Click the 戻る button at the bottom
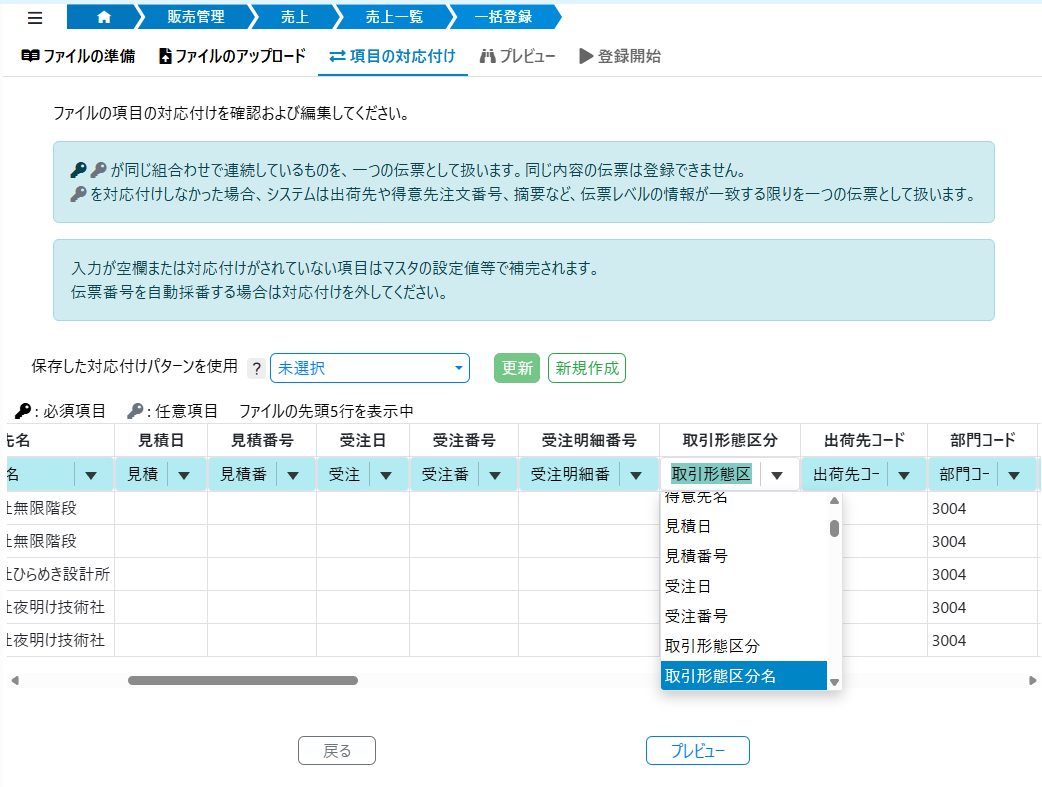The height and width of the screenshot is (787, 1042). click(336, 750)
